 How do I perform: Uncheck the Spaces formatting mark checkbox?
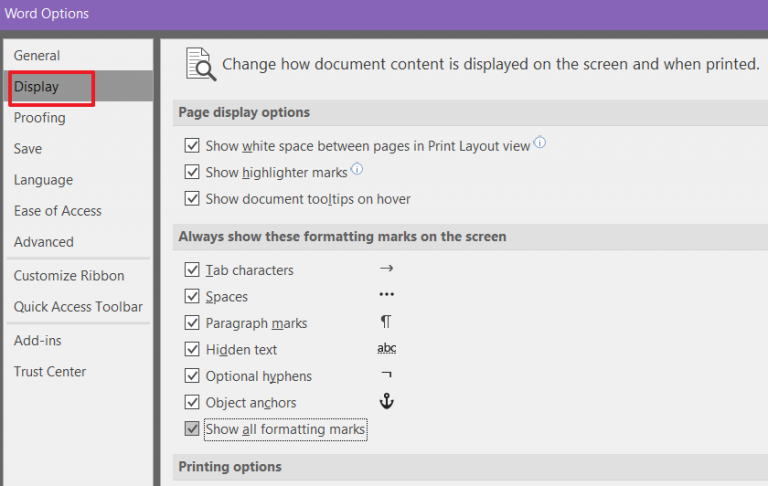tap(192, 296)
